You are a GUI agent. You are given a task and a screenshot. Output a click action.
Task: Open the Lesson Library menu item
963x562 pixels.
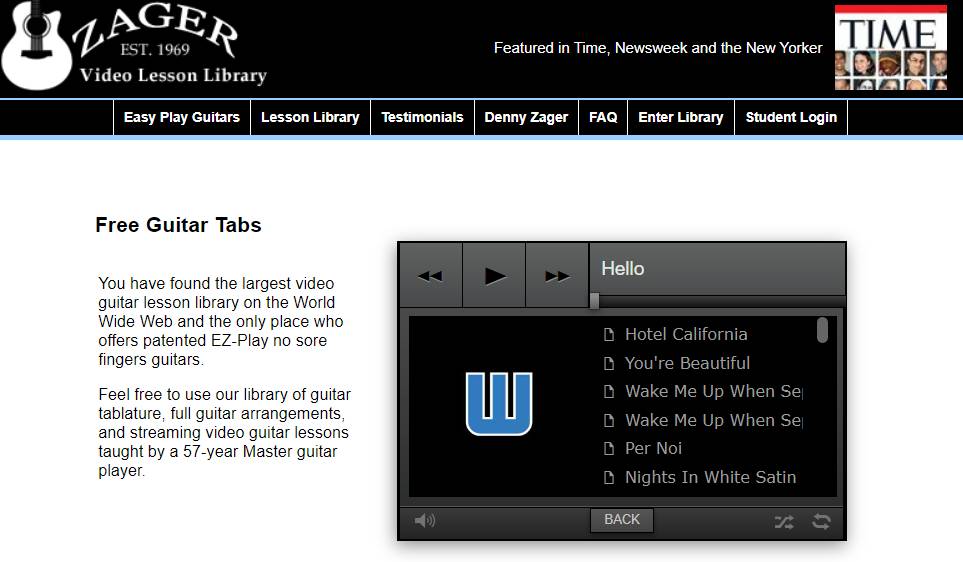[310, 117]
